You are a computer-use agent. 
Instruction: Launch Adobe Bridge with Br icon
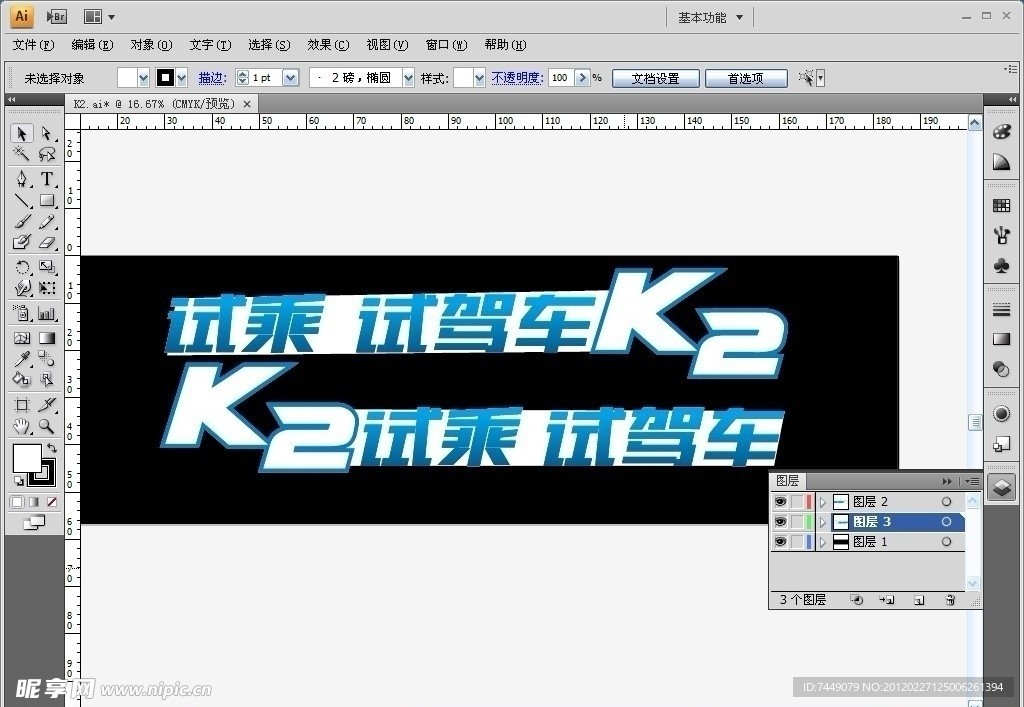pyautogui.click(x=57, y=16)
